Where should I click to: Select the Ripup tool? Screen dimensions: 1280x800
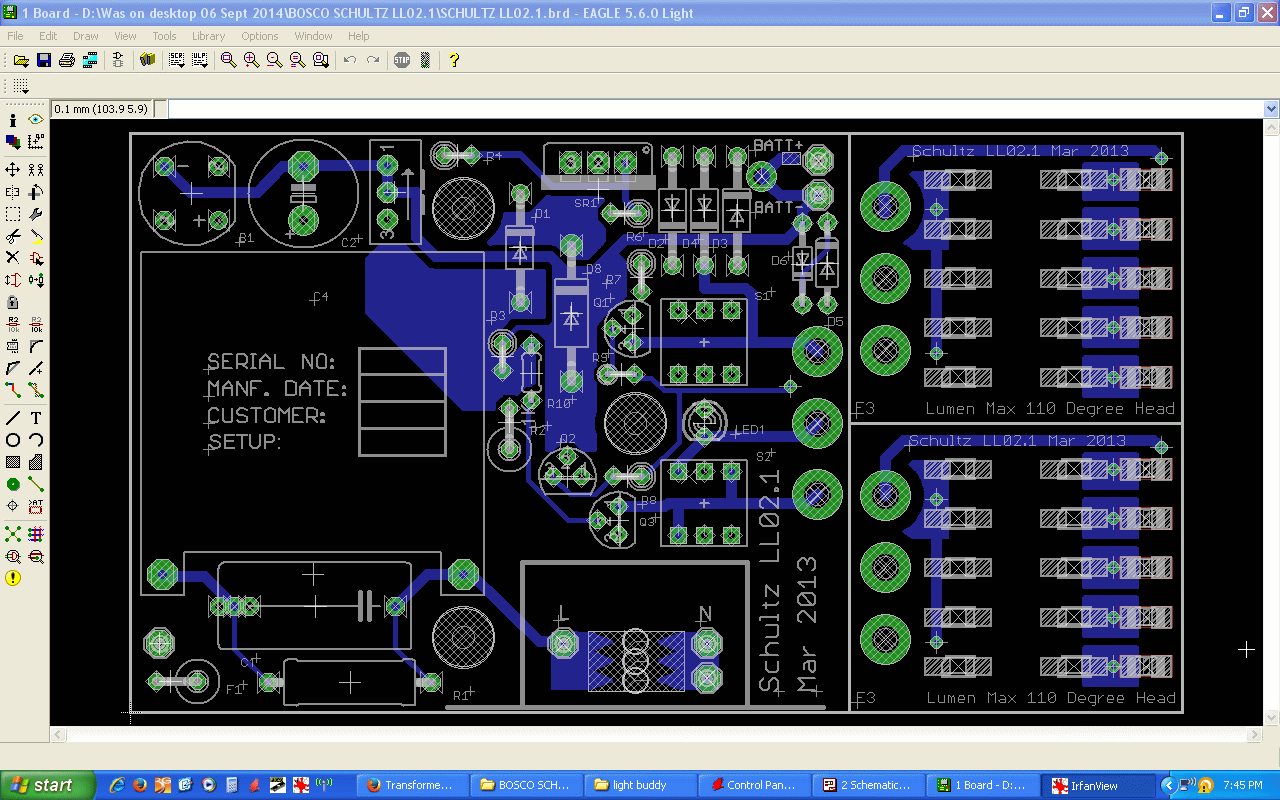pyautogui.click(x=36, y=390)
